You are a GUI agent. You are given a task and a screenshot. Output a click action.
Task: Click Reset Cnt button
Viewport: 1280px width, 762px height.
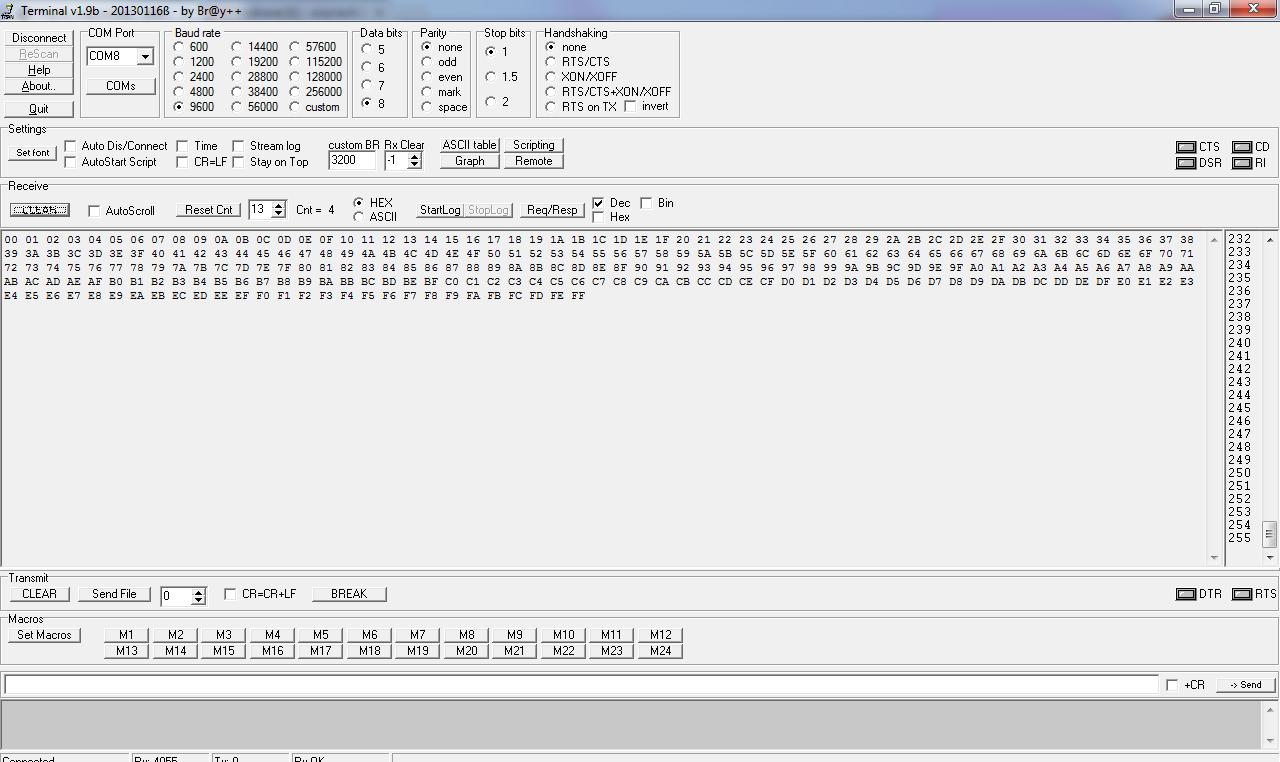(x=209, y=210)
